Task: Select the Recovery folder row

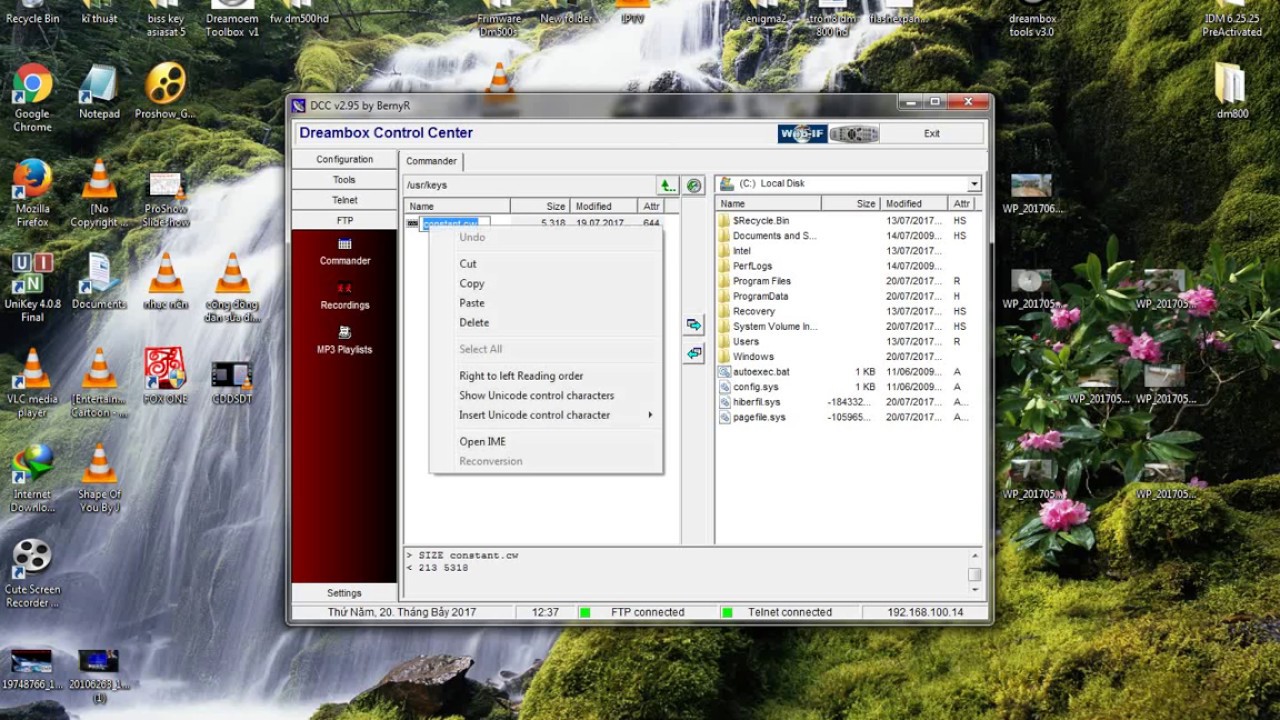Action: coord(848,311)
